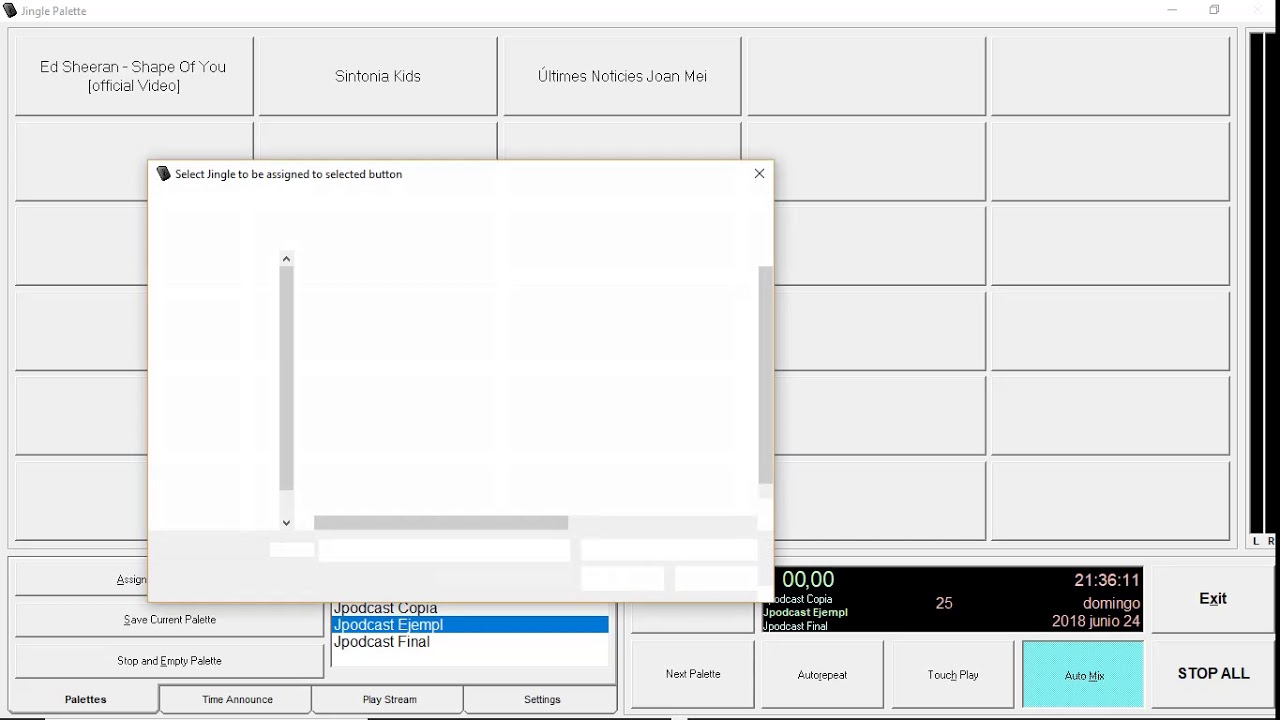Go to Next Palette
This screenshot has width=1280, height=720.
(693, 674)
